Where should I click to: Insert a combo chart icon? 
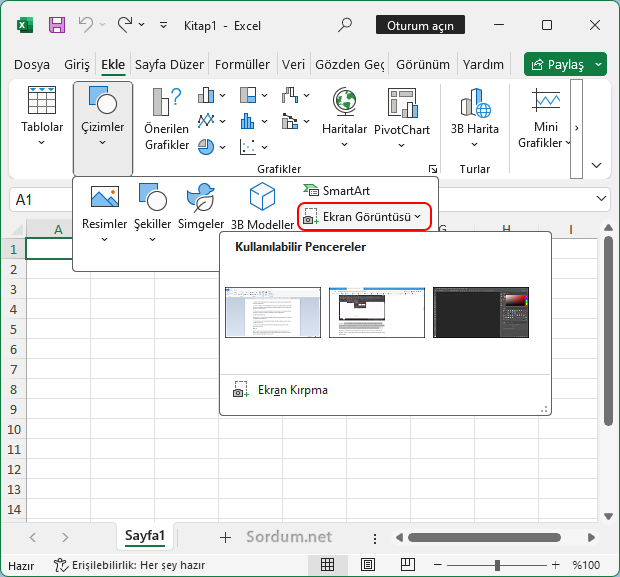[290, 121]
